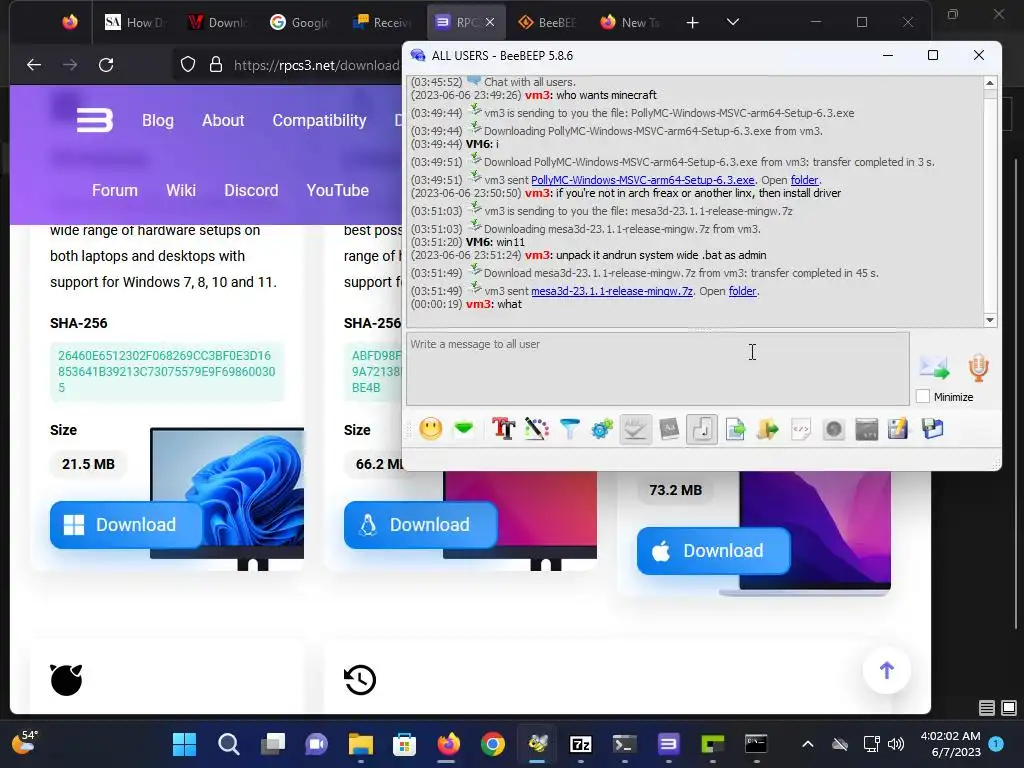Screen dimensions: 1024x768
Task: Expand the list all tabs dropdown chevron
Action: [733, 22]
